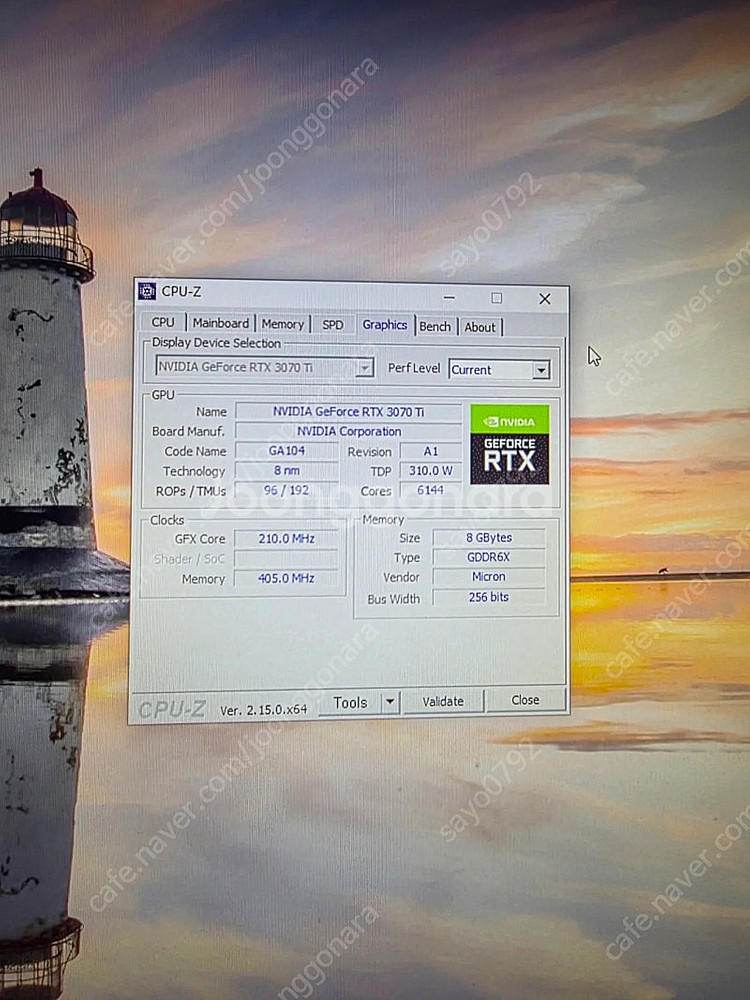The width and height of the screenshot is (750, 1000).
Task: Click the GDDR6X memory type value
Action: point(489,557)
